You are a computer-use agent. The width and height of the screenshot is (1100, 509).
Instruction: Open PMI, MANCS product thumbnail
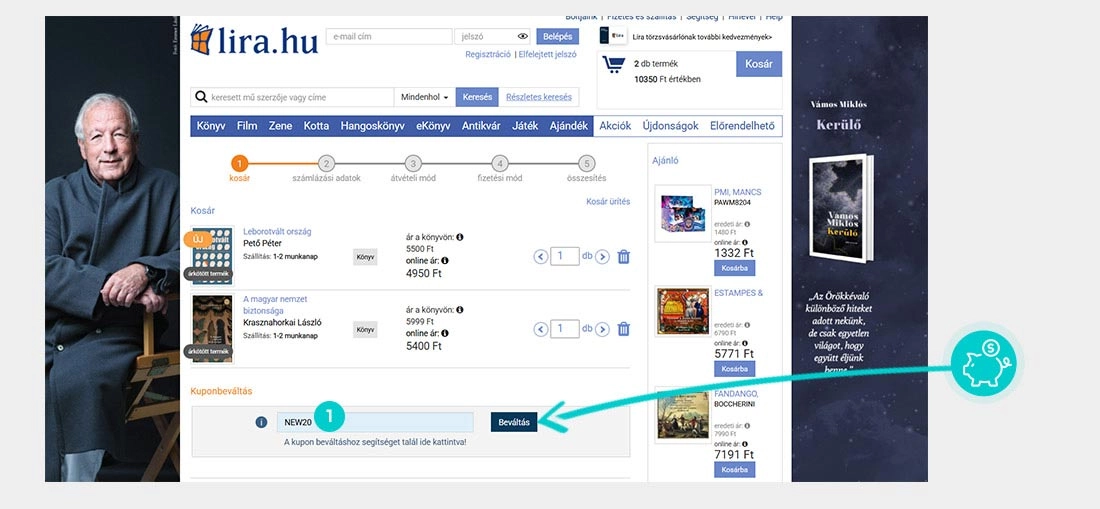pos(683,214)
